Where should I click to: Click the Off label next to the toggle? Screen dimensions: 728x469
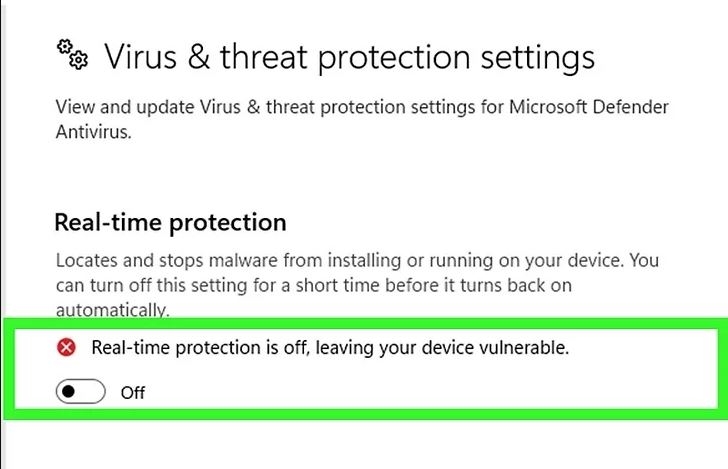click(133, 393)
